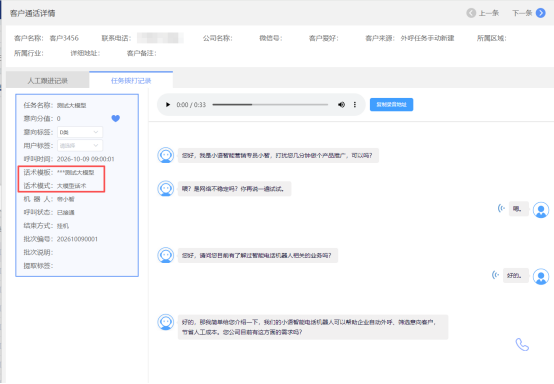Viewport: 554px width, 384px height.
Task: Seek on the audio progress bar
Action: [270, 105]
